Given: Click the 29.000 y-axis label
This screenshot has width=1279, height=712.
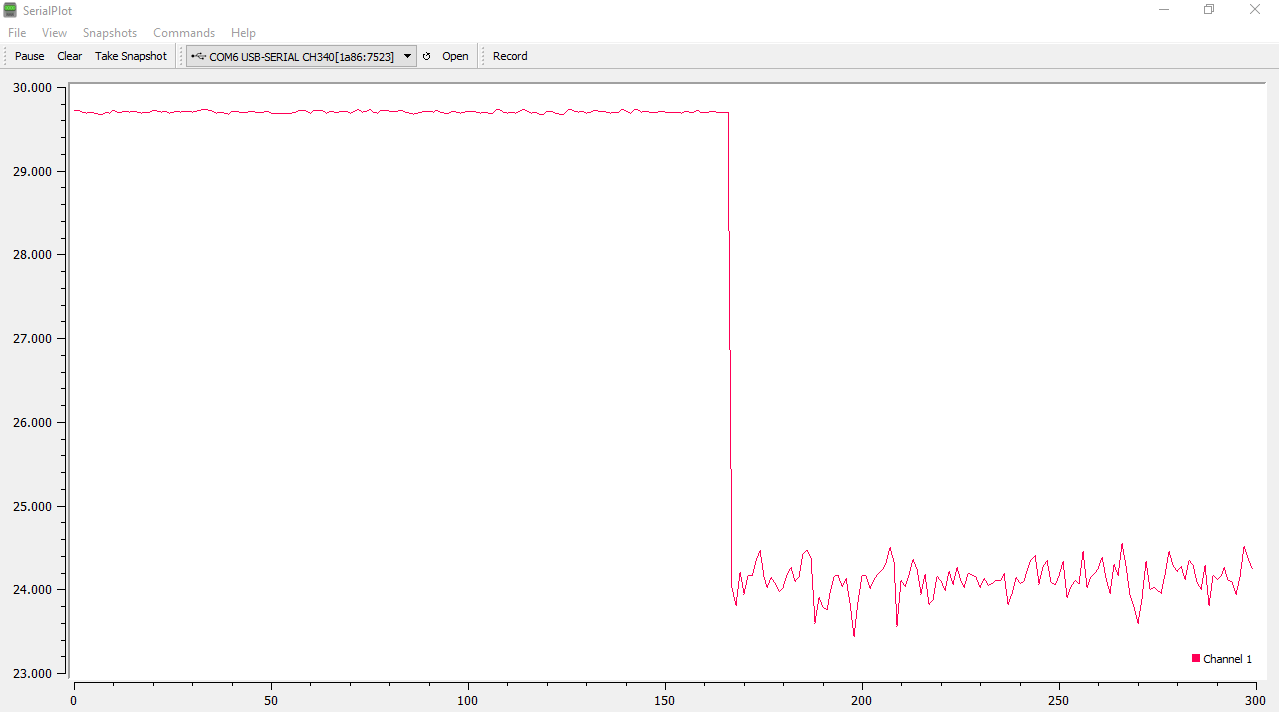Looking at the screenshot, I should coord(32,171).
